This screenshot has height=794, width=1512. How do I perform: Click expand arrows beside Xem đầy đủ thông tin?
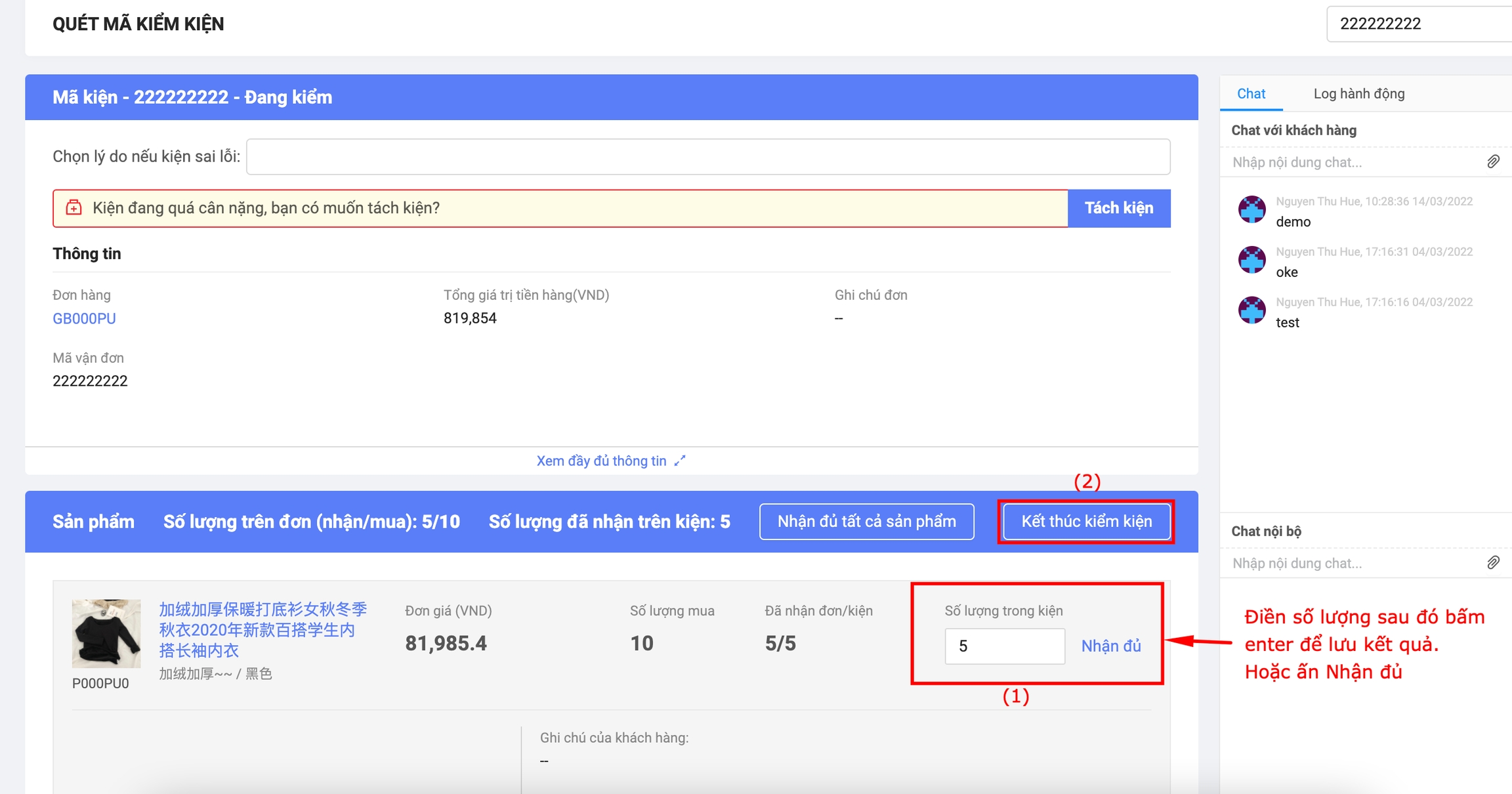(680, 461)
